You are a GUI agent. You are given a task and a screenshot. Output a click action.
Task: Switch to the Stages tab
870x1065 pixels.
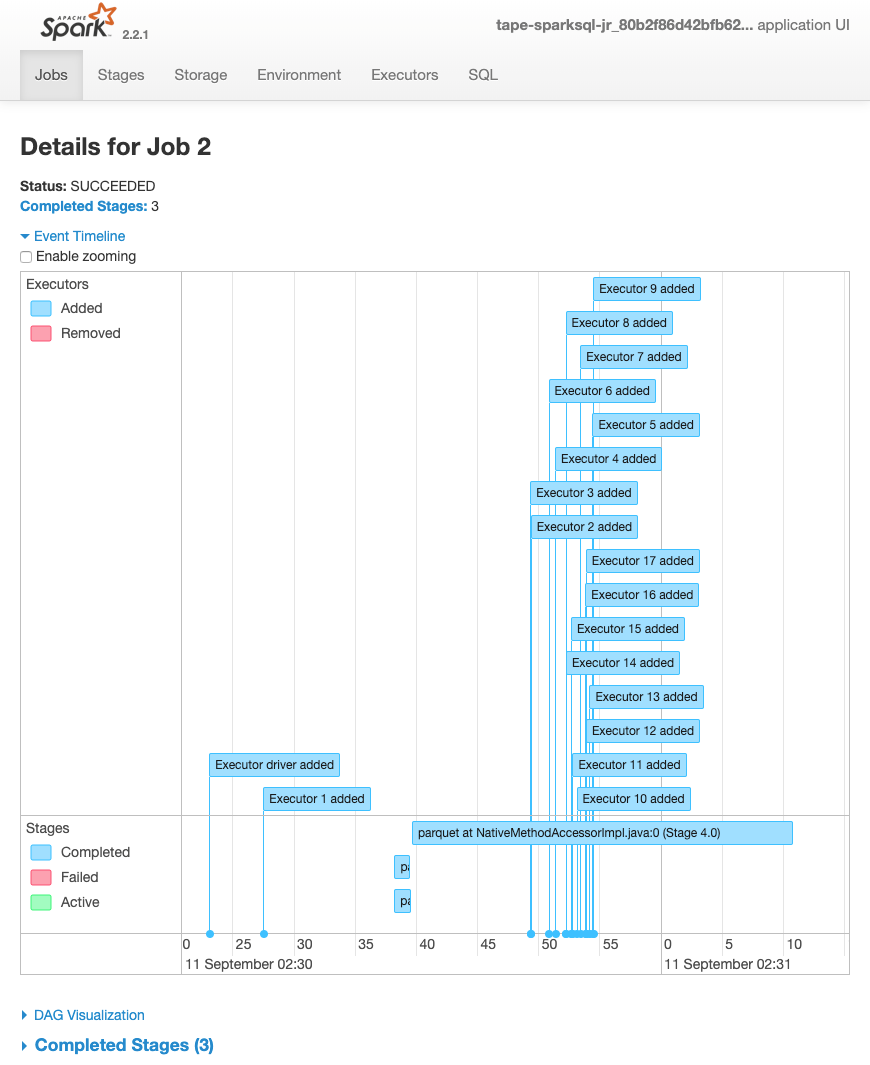[120, 75]
